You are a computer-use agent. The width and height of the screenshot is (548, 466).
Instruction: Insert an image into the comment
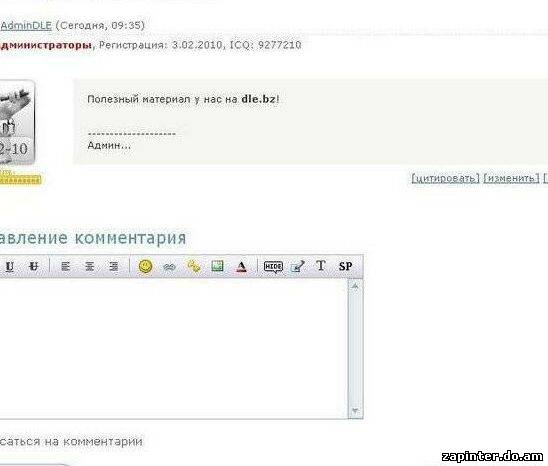(217, 266)
